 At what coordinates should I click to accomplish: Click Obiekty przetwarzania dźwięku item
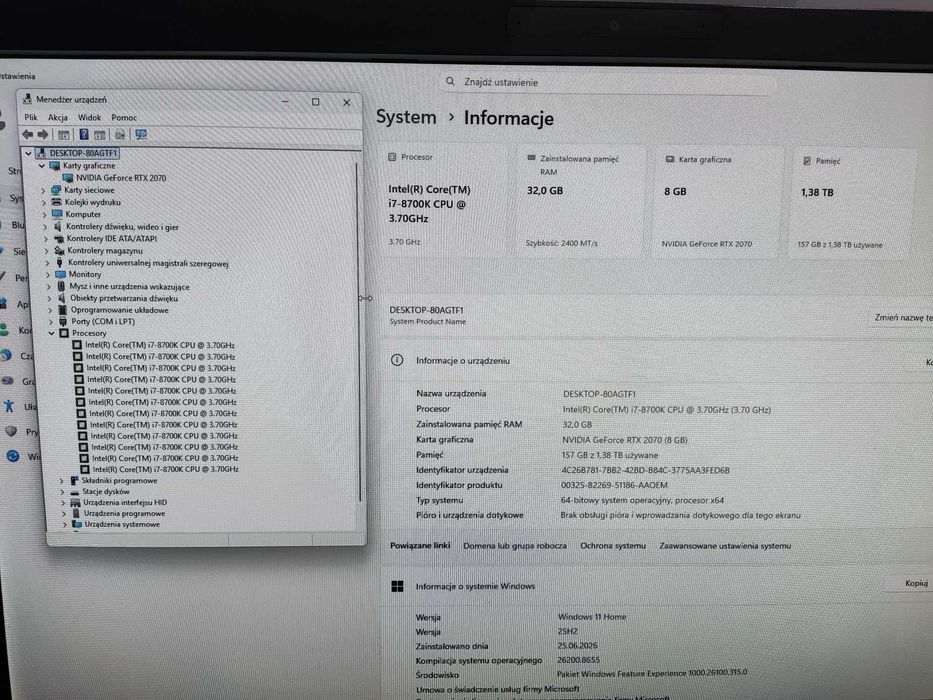(x=124, y=298)
